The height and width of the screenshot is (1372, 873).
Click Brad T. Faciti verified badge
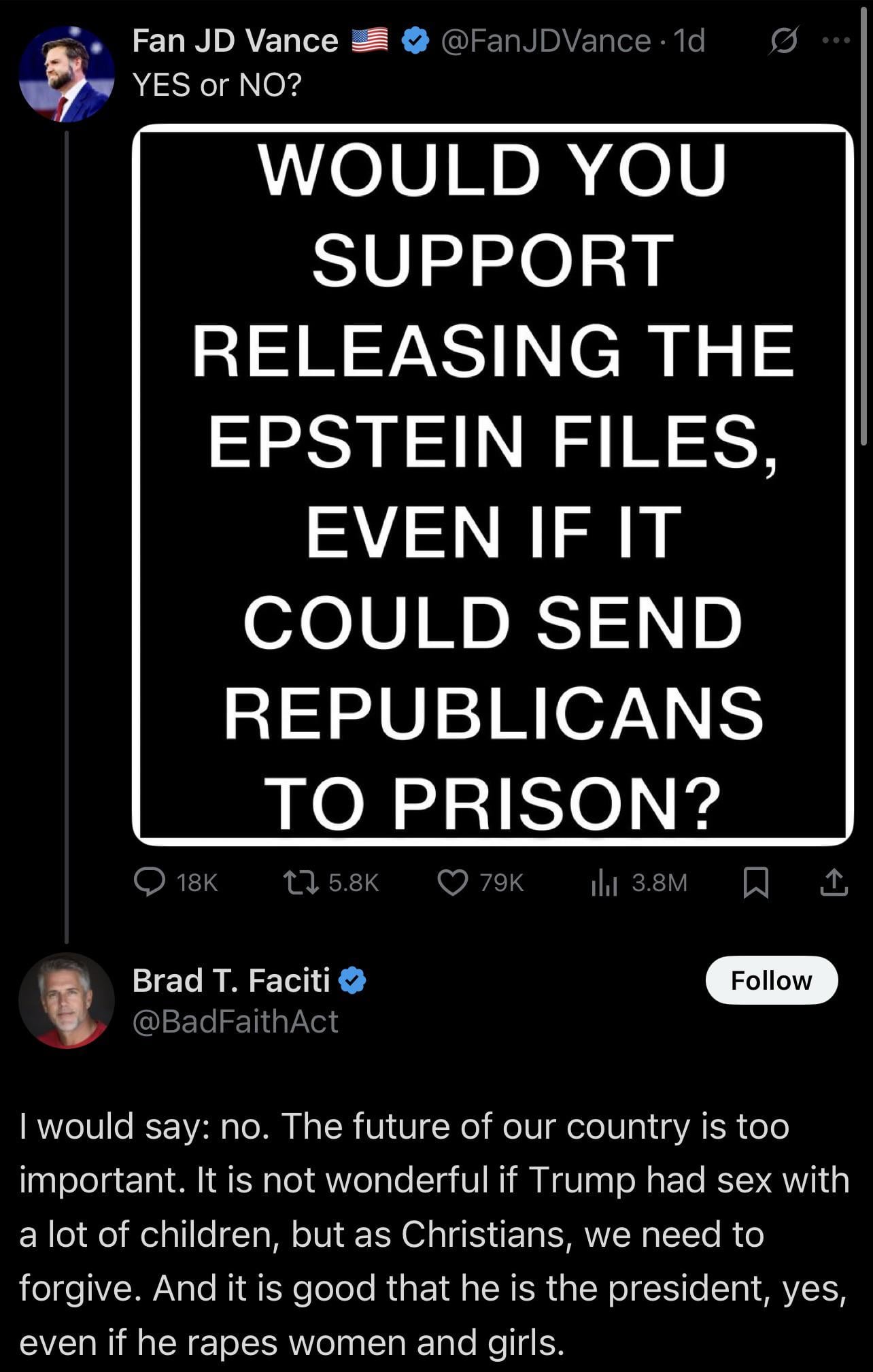(x=352, y=980)
